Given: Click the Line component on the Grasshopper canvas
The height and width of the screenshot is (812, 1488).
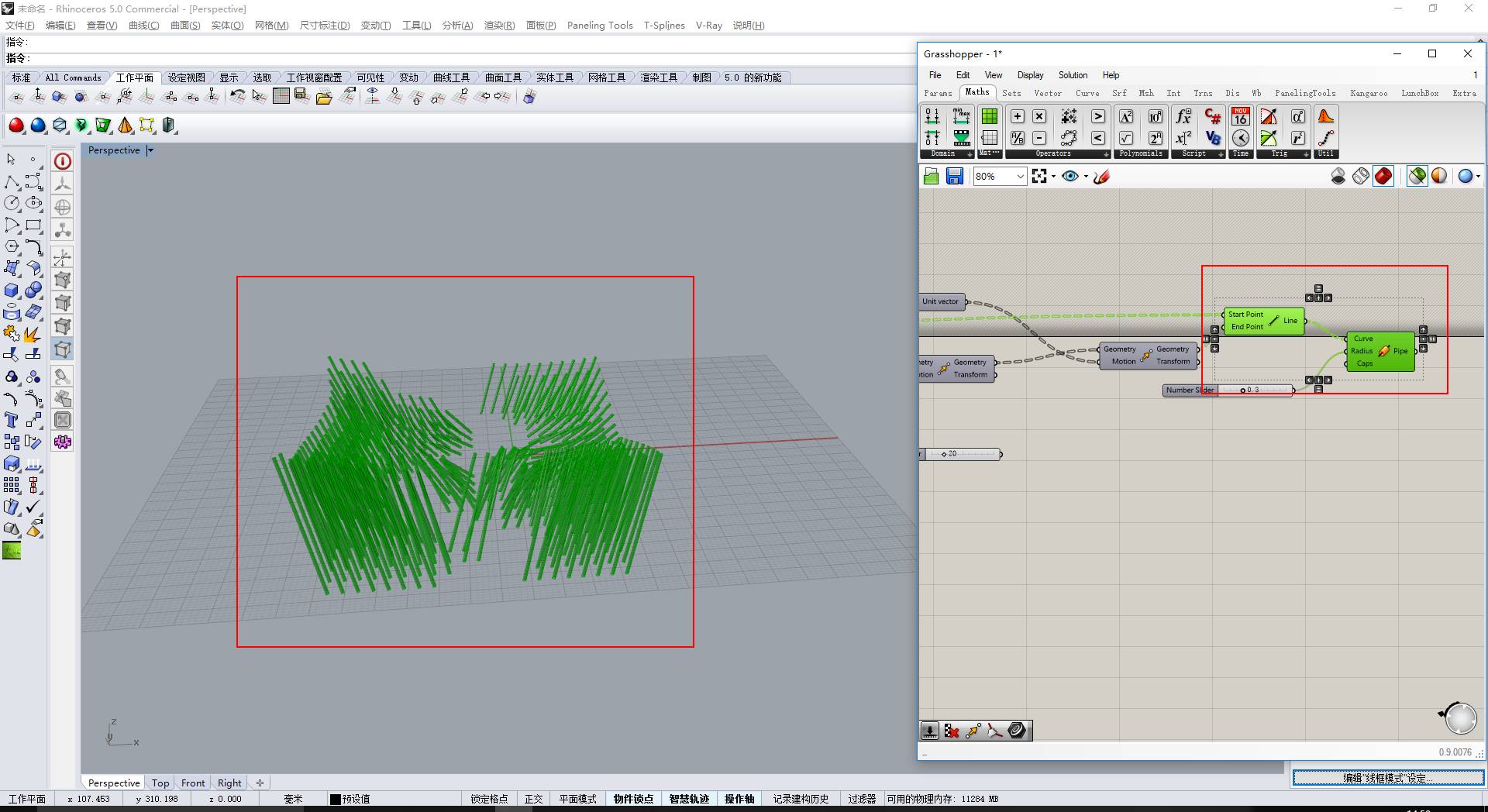Looking at the screenshot, I should 1264,321.
